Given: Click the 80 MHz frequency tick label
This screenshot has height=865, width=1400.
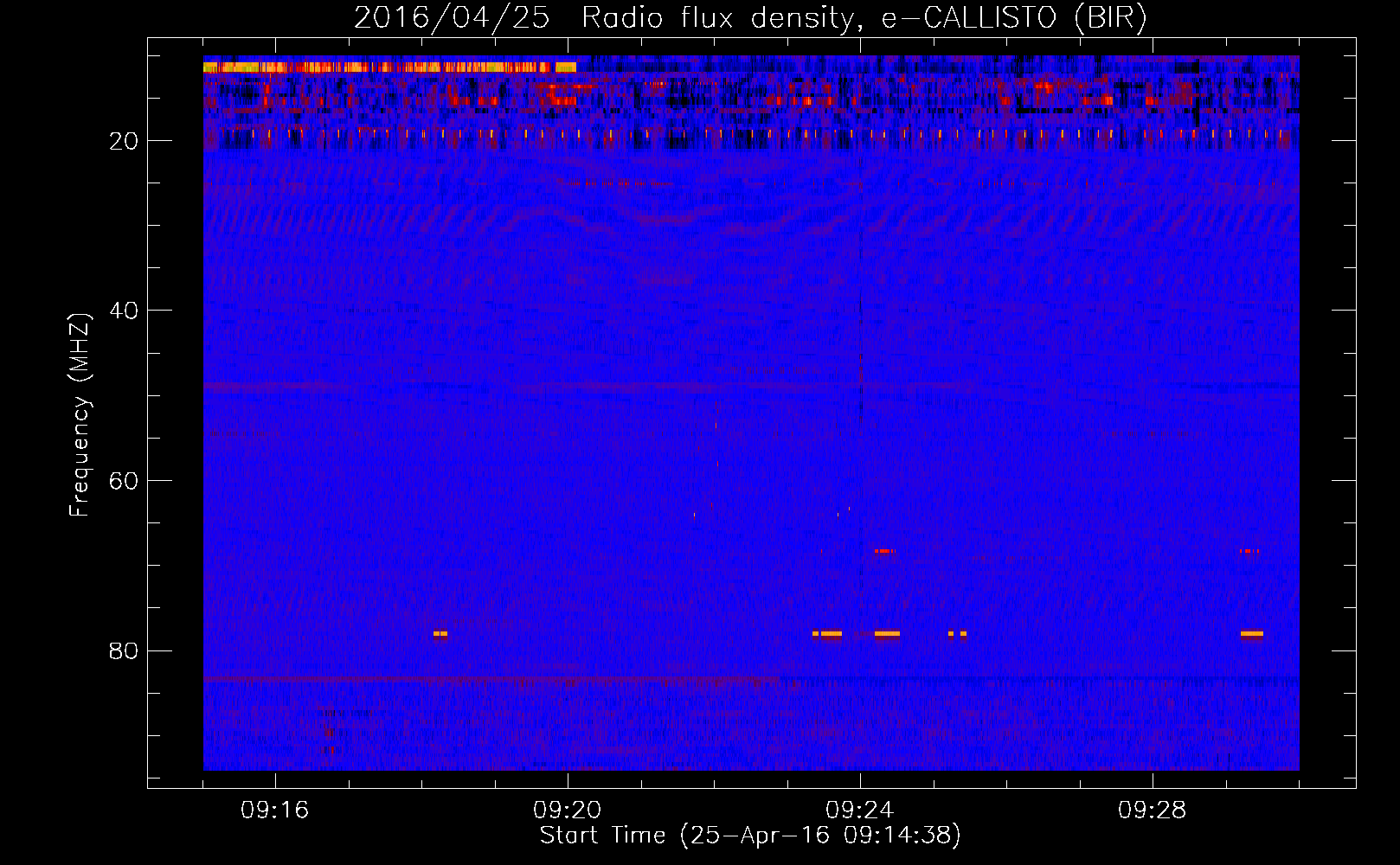Looking at the screenshot, I should coord(124,650).
